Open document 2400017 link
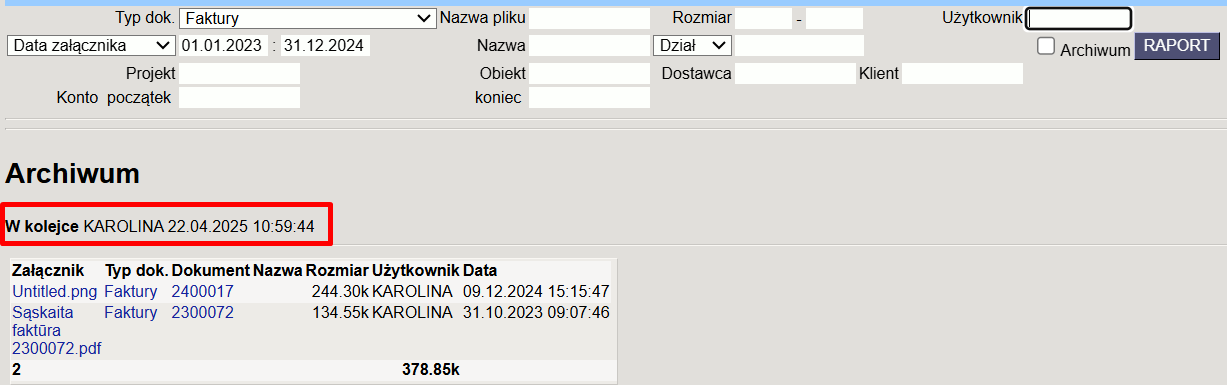The width and height of the screenshot is (1227, 385). 202,292
